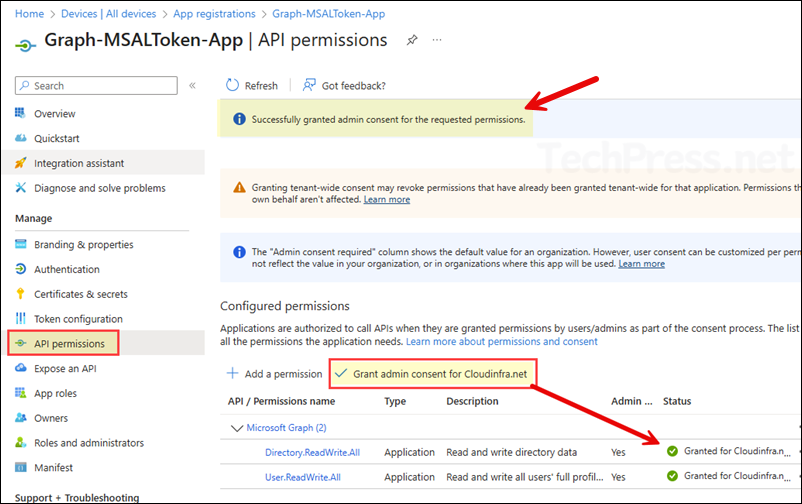Viewport: 802px width, 504px height.
Task: Go to Home breadcrumb link
Action: pyautogui.click(x=30, y=14)
